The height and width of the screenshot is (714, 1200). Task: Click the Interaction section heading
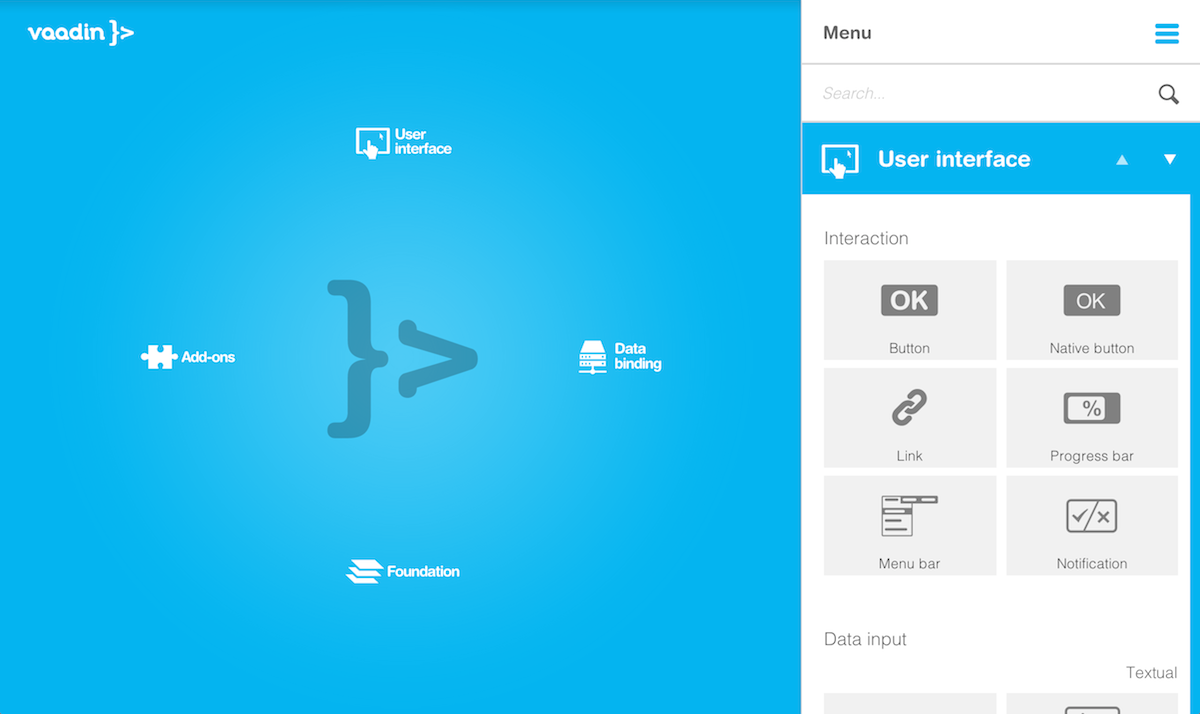click(x=866, y=238)
